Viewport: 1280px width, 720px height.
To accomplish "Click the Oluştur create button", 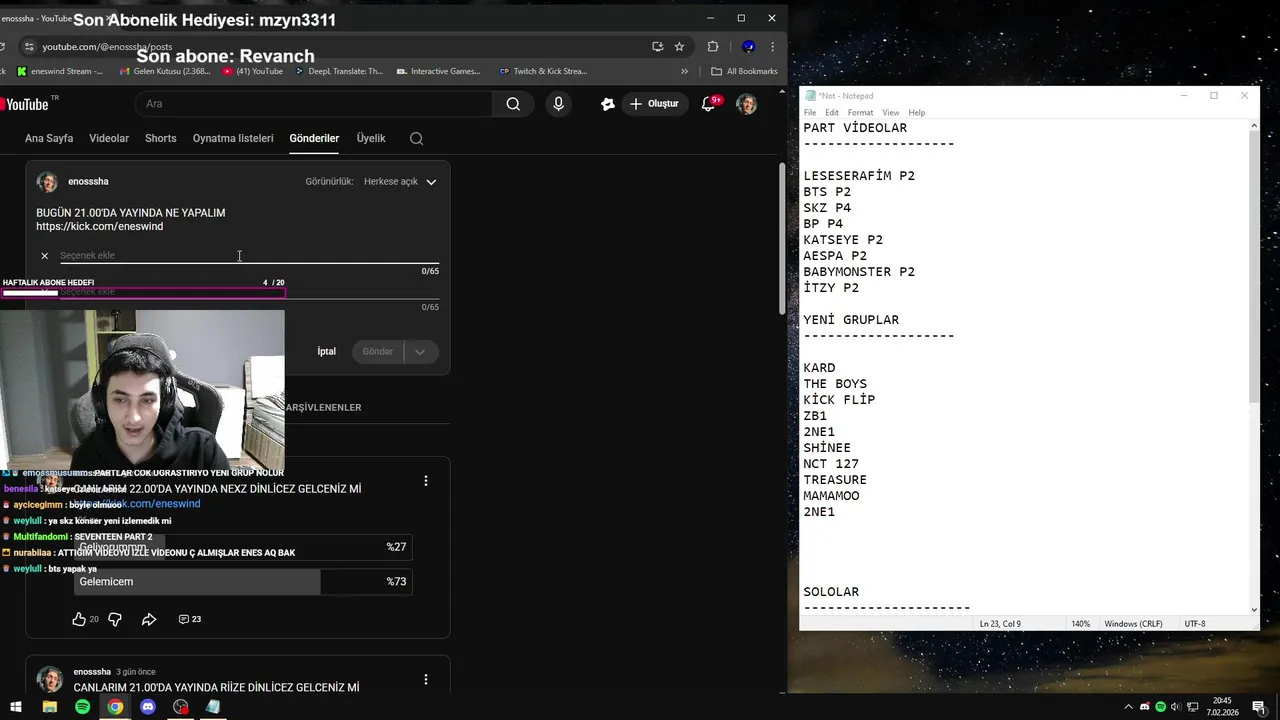I will 653,104.
